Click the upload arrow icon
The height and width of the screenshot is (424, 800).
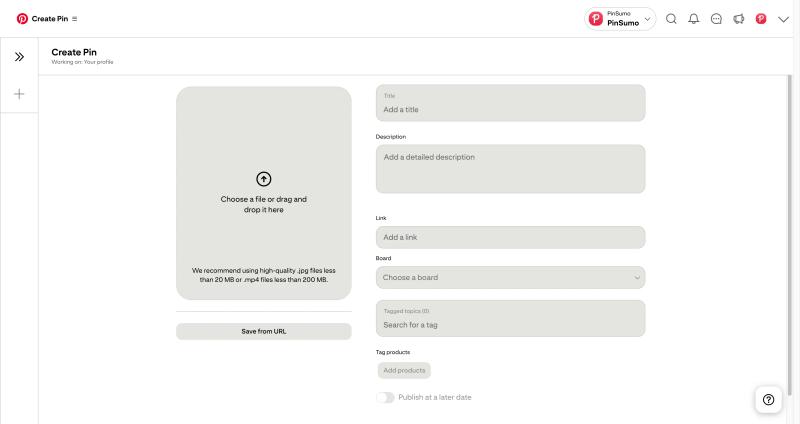tap(264, 179)
